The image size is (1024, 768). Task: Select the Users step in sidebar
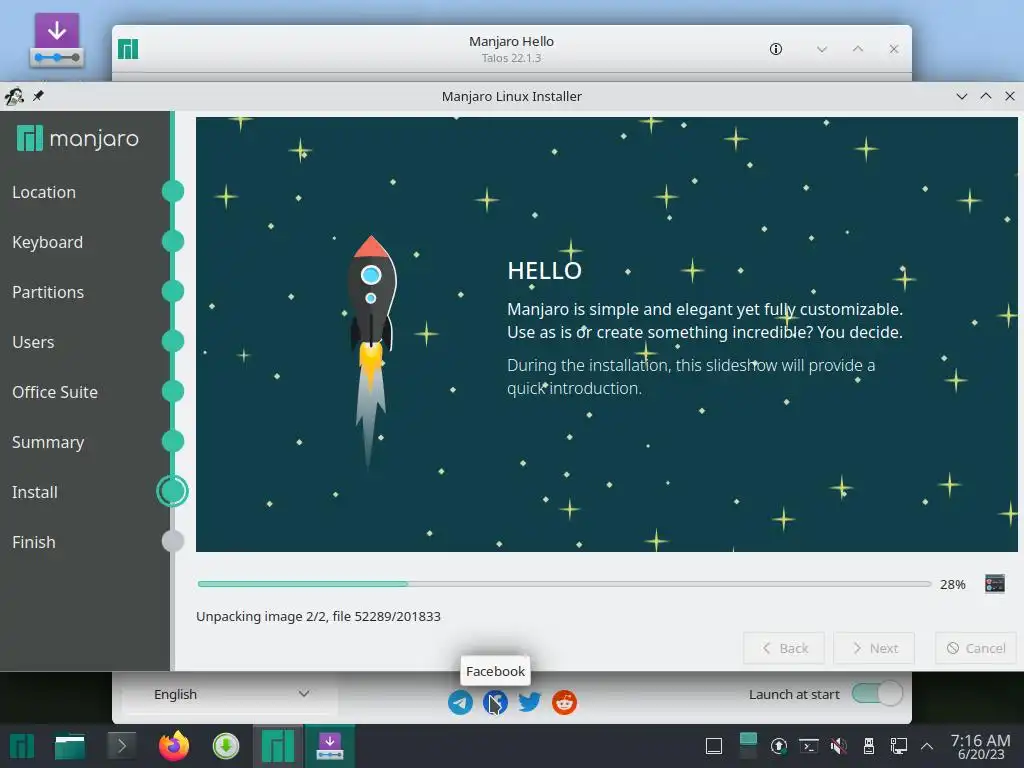[x=33, y=342]
